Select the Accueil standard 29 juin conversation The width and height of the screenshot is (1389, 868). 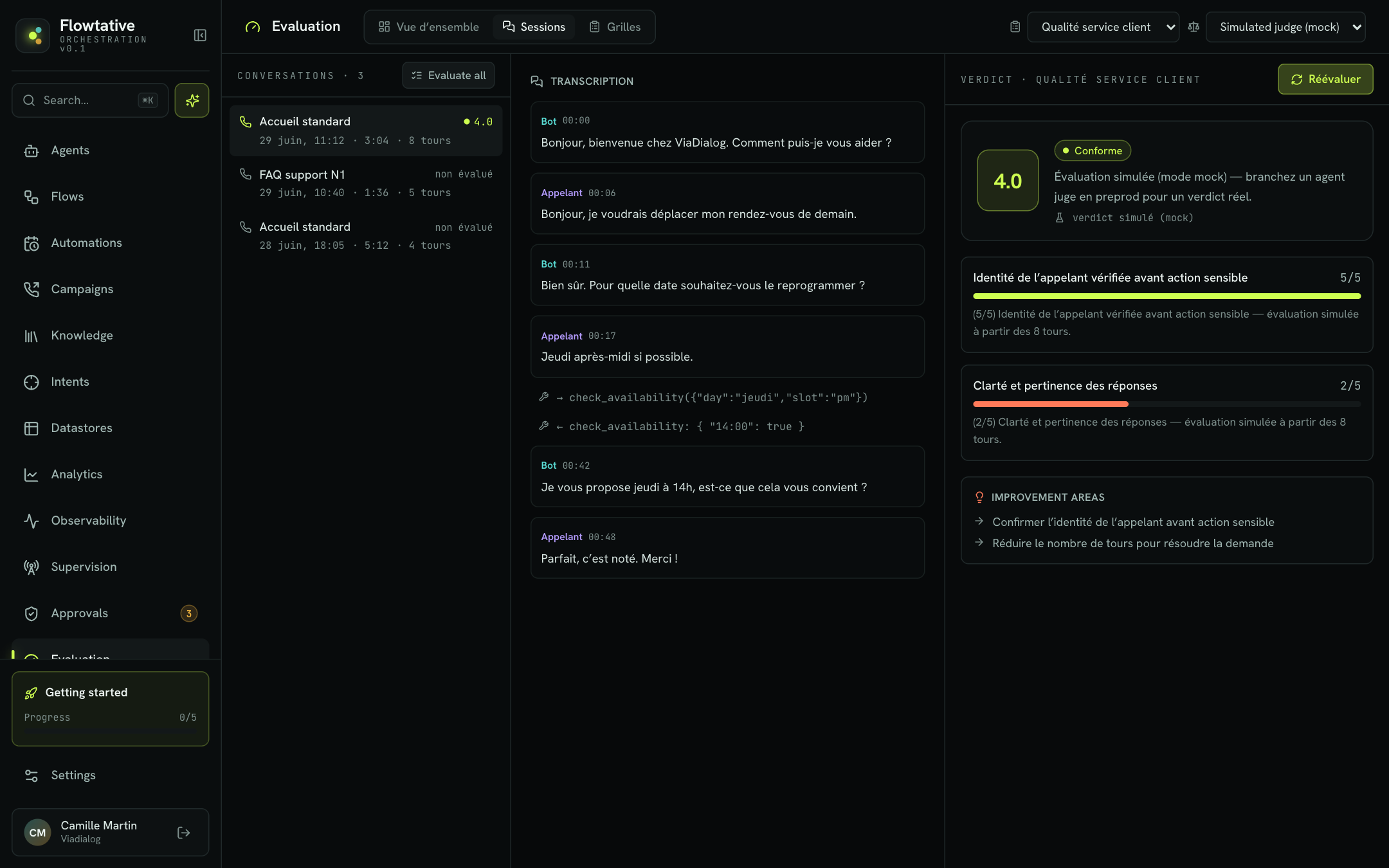tap(366, 131)
